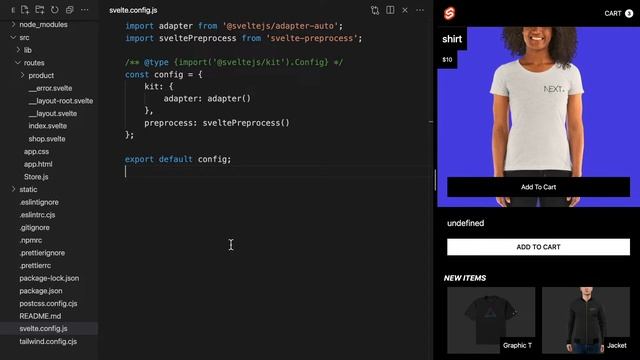Collapse all folders in explorer
640x360 pixels.
tap(70, 10)
